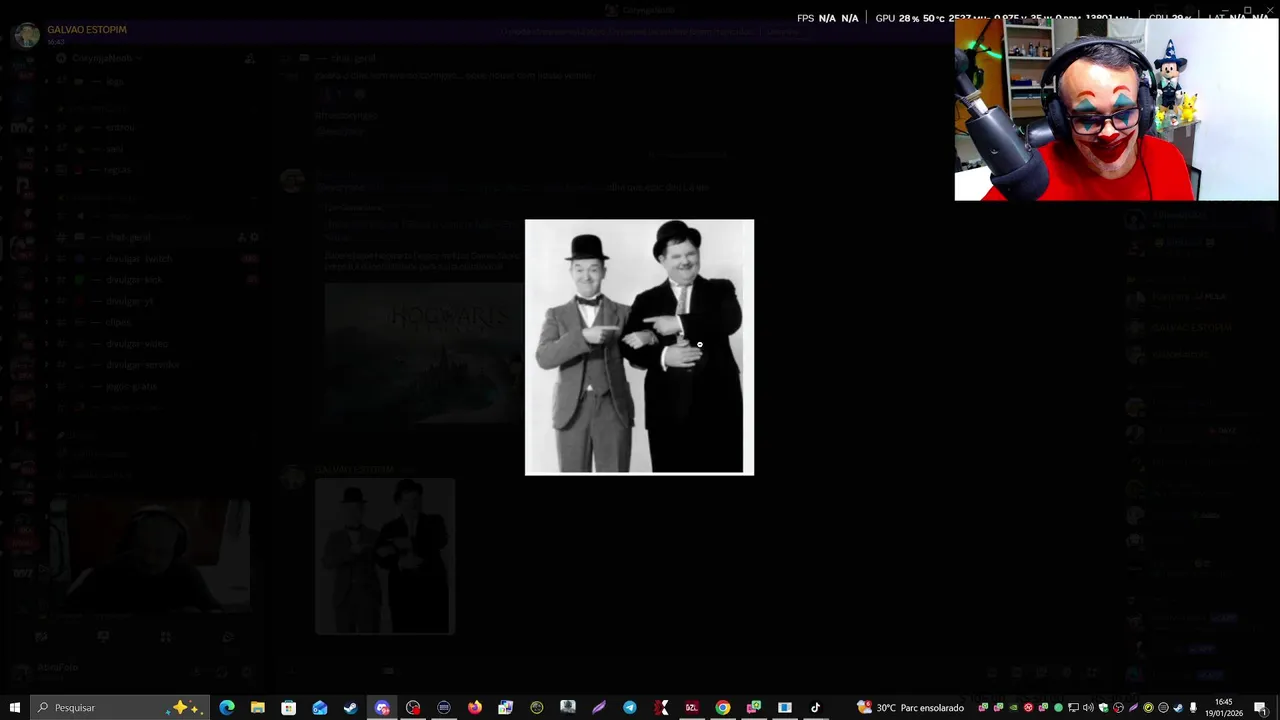Screen dimensions: 1280x720
Task: Open the Windows Start menu
Action: pos(14,707)
